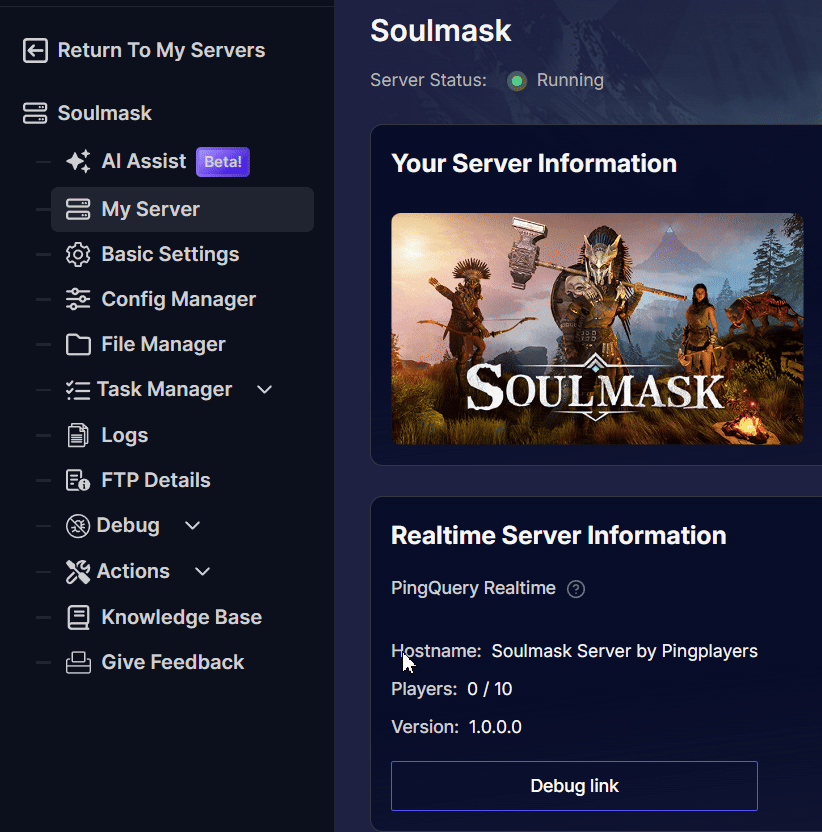The width and height of the screenshot is (822, 832).
Task: Open Task Manager label in sidebar
Action: pyautogui.click(x=165, y=389)
